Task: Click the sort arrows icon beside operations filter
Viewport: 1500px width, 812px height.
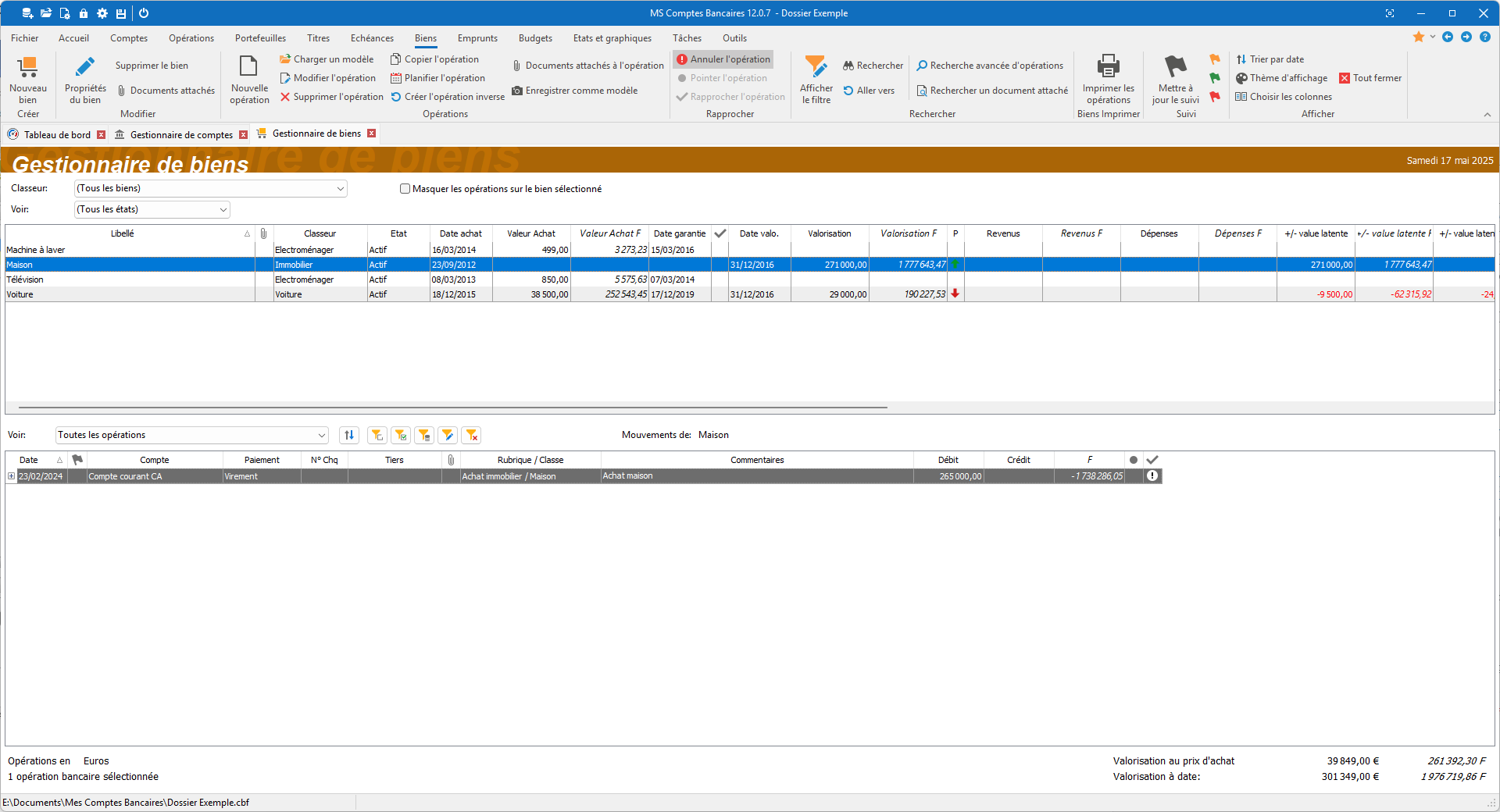Action: 349,436
